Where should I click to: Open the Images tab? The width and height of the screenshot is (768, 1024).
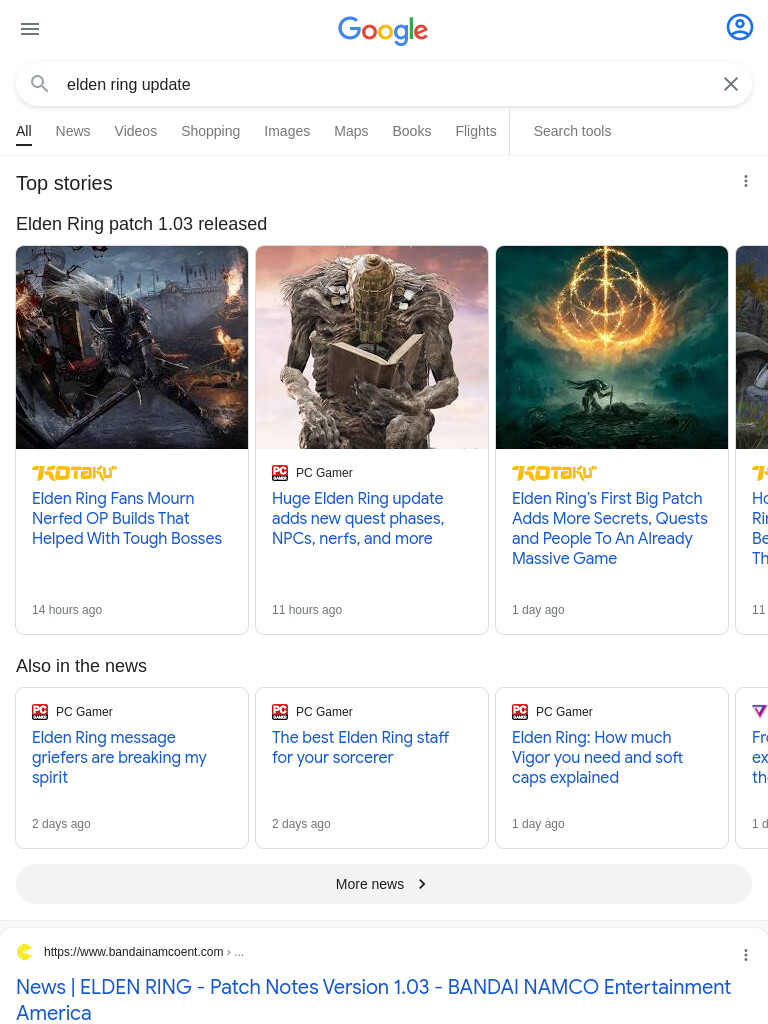(x=287, y=131)
